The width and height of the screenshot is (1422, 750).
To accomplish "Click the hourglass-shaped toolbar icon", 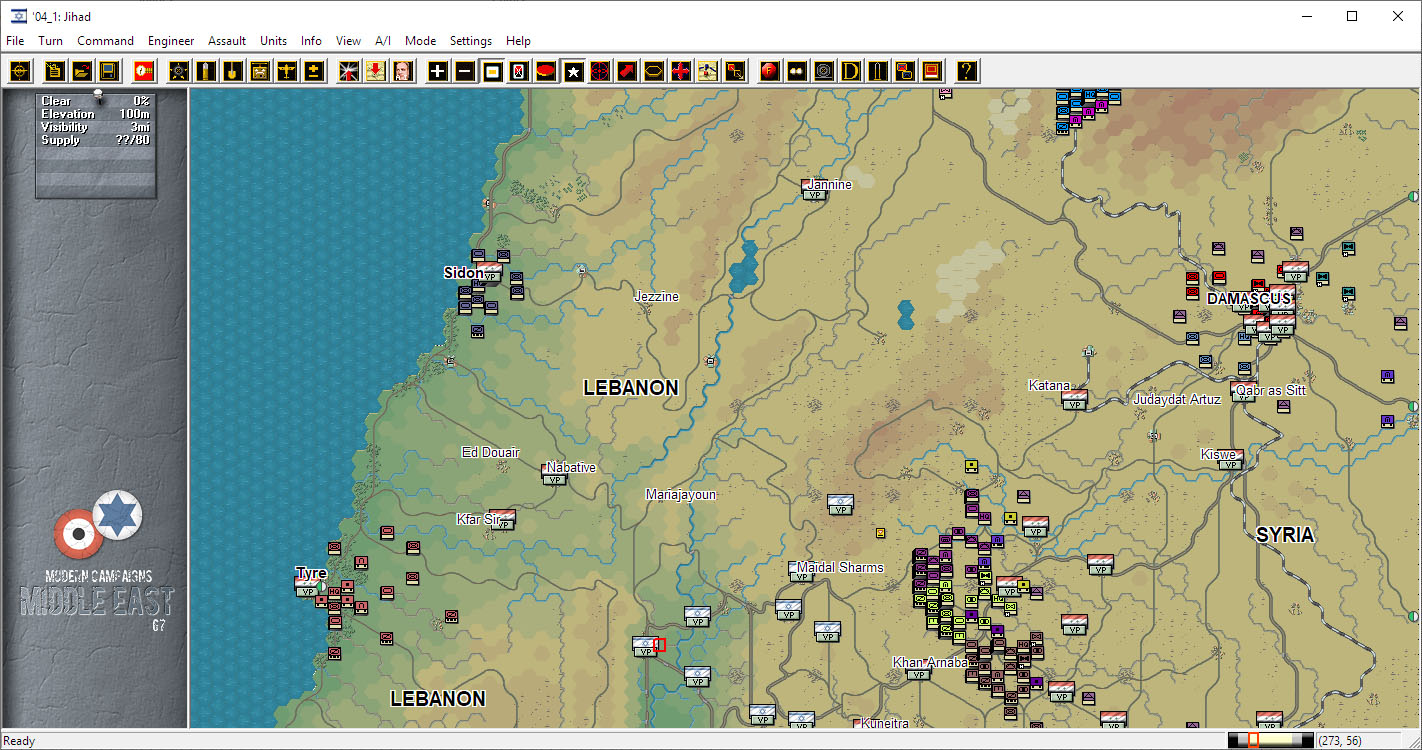I will pyautogui.click(x=519, y=71).
